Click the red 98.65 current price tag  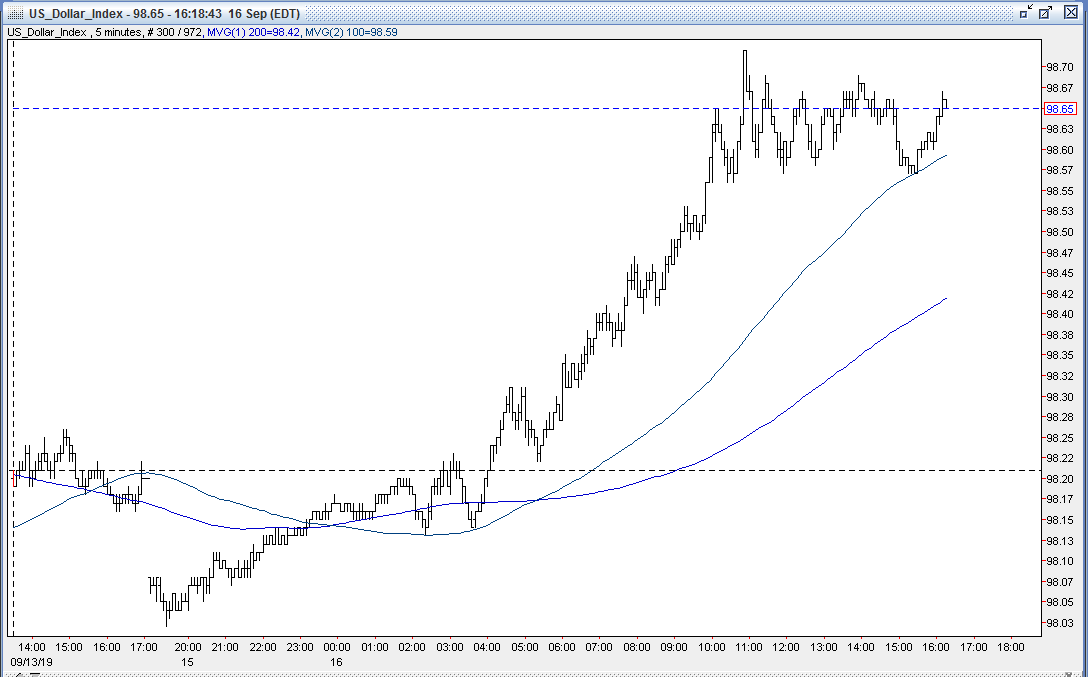pyautogui.click(x=1060, y=109)
